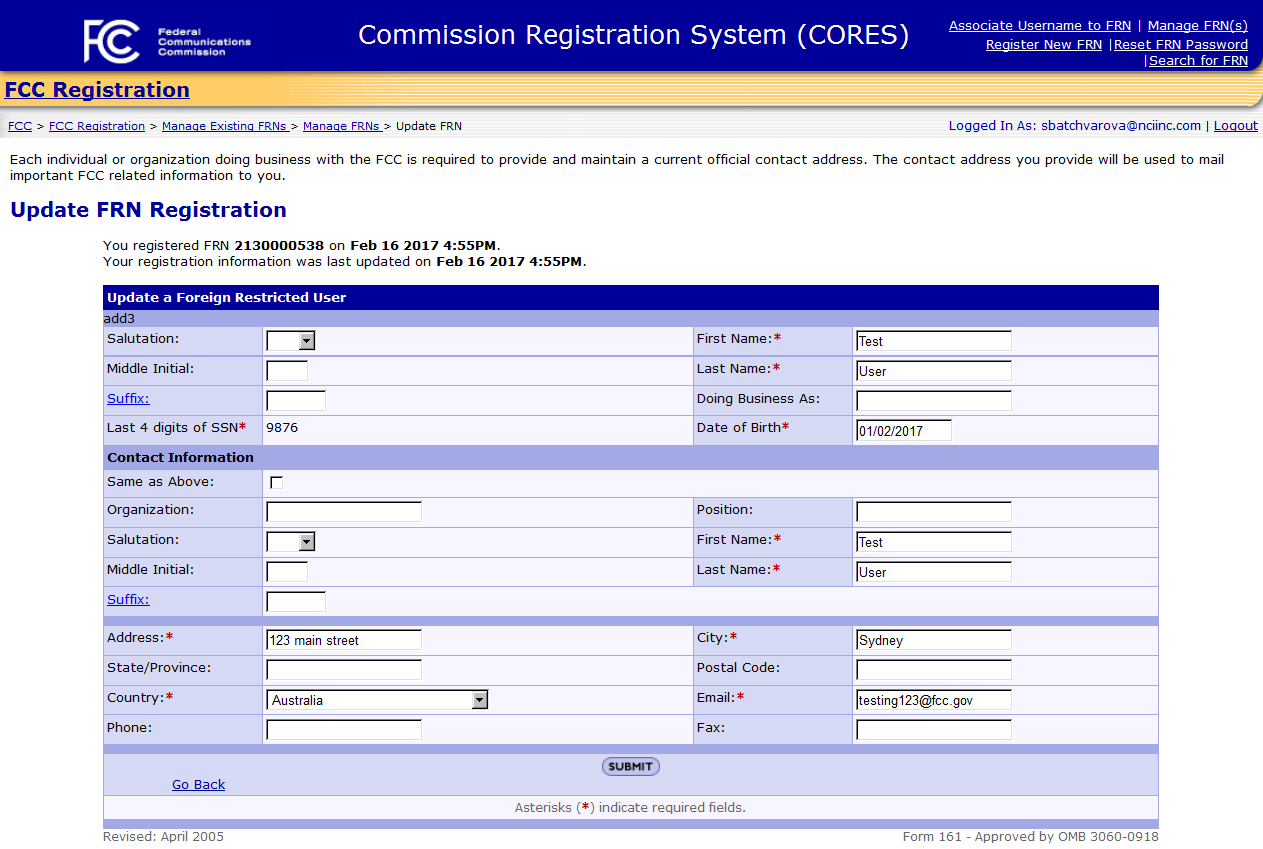Screen dimensions: 1263x849
Task: Open the first Salutation dropdown
Action: tap(291, 341)
